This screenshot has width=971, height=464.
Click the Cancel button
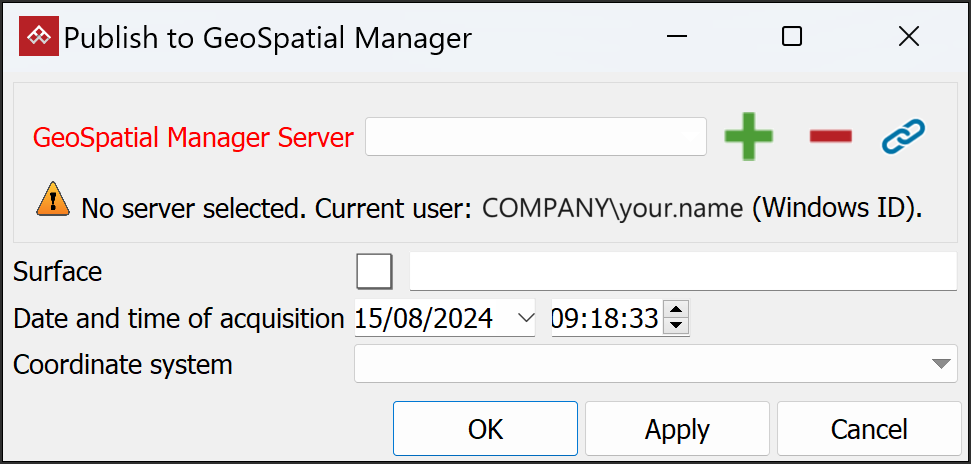point(868,429)
